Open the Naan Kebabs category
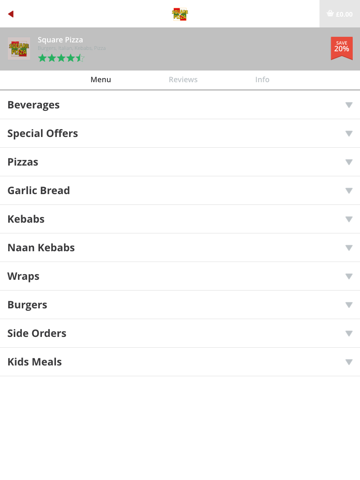 tap(180, 248)
